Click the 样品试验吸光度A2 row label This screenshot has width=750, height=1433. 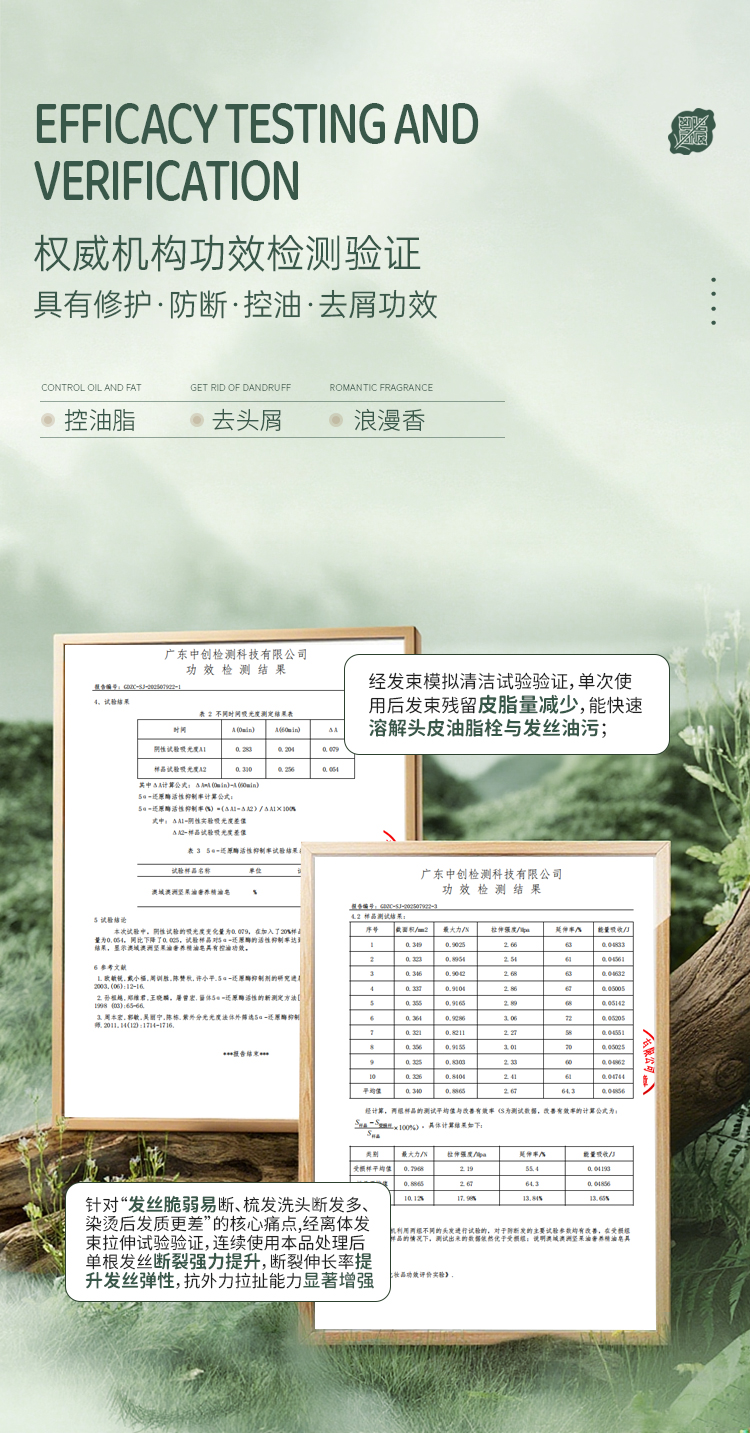pyautogui.click(x=178, y=769)
